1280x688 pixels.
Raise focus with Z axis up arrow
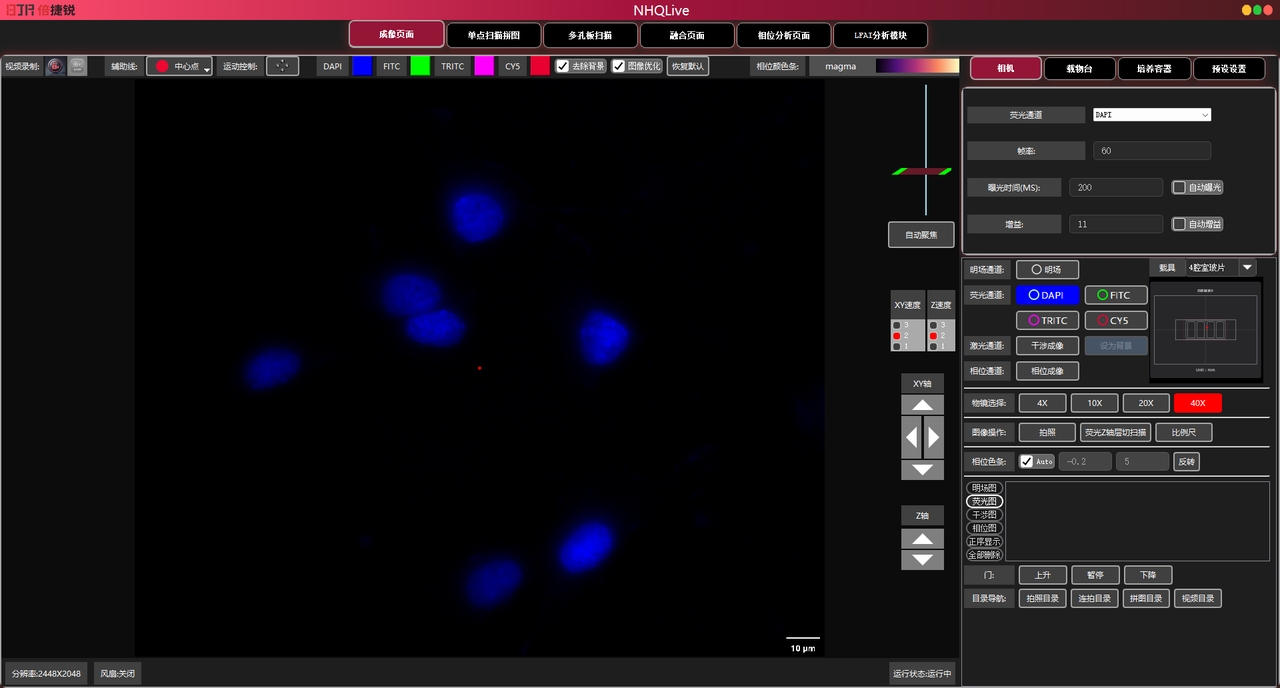click(922, 539)
